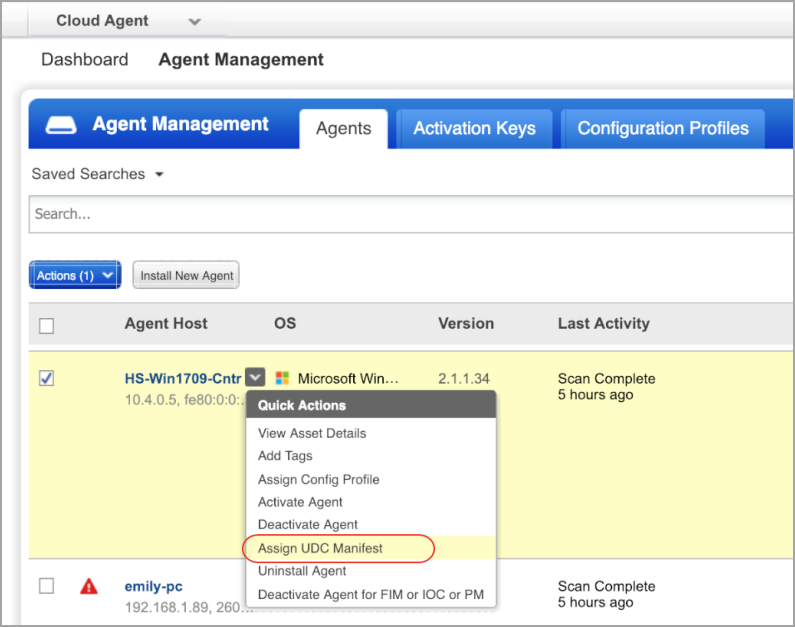795x627 pixels.
Task: Choose Assign UDC Manifest
Action: (x=320, y=548)
